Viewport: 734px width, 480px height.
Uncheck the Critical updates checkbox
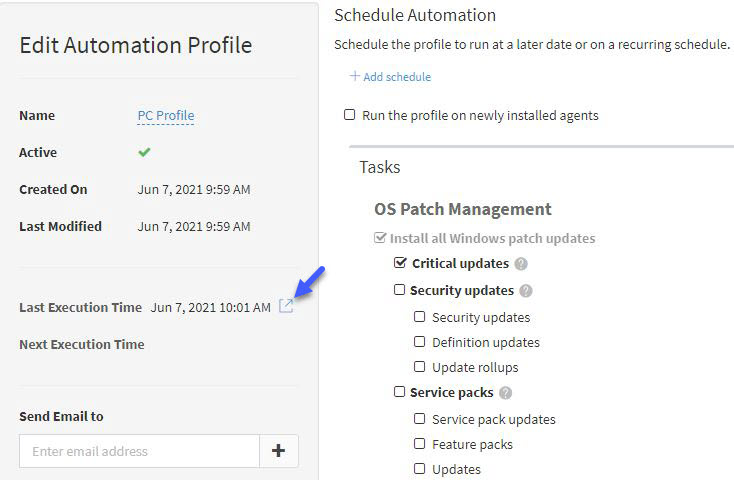(x=400, y=263)
